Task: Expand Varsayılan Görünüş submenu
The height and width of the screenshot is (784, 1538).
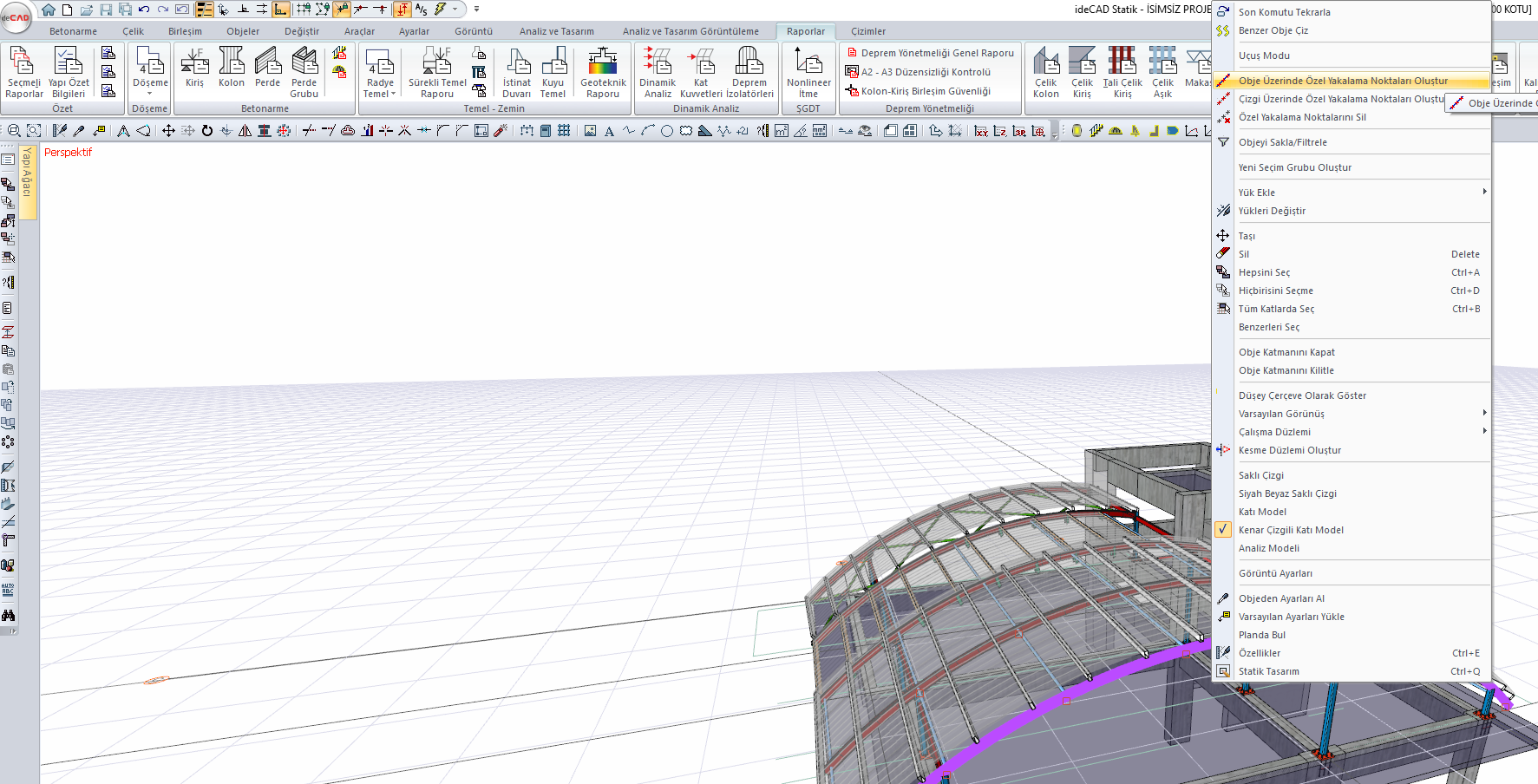Action: point(1484,413)
